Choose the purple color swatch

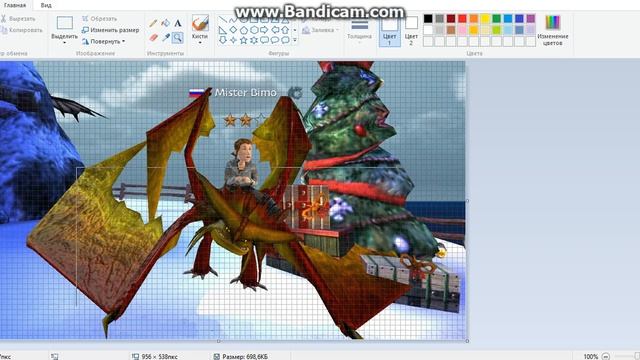[531, 18]
